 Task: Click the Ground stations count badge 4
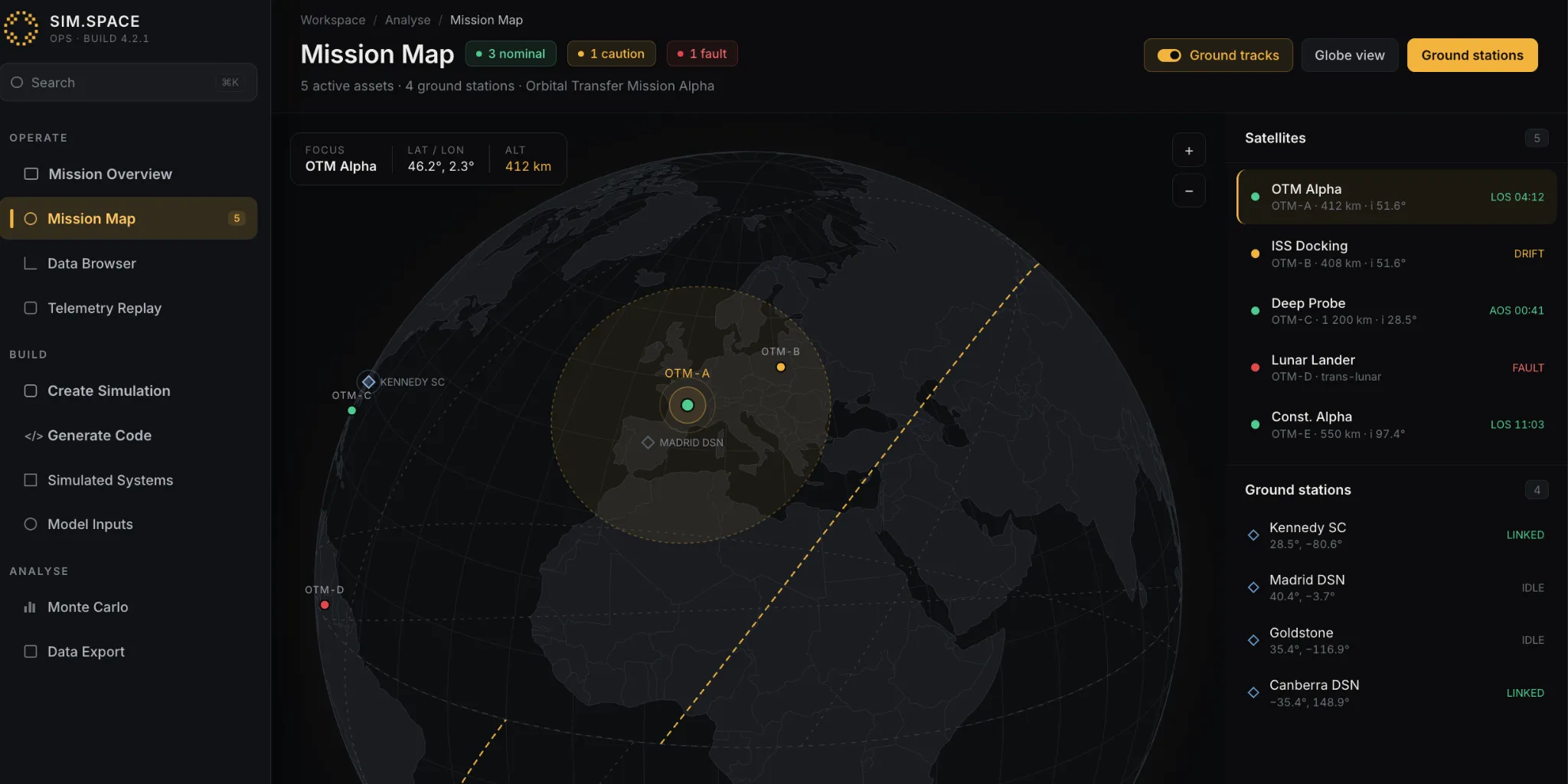pyautogui.click(x=1537, y=490)
